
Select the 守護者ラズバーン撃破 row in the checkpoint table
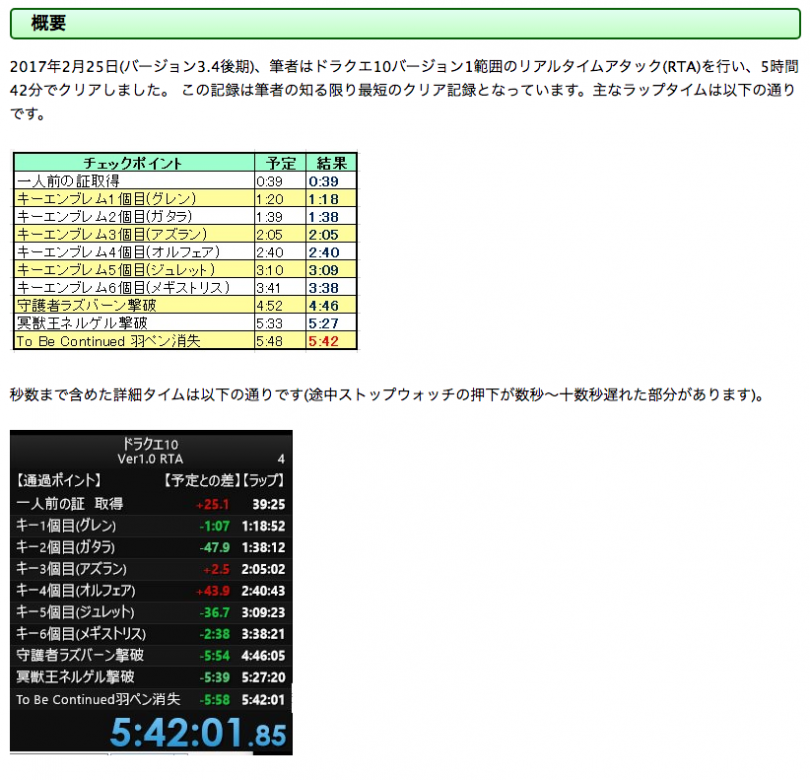[x=86, y=305]
